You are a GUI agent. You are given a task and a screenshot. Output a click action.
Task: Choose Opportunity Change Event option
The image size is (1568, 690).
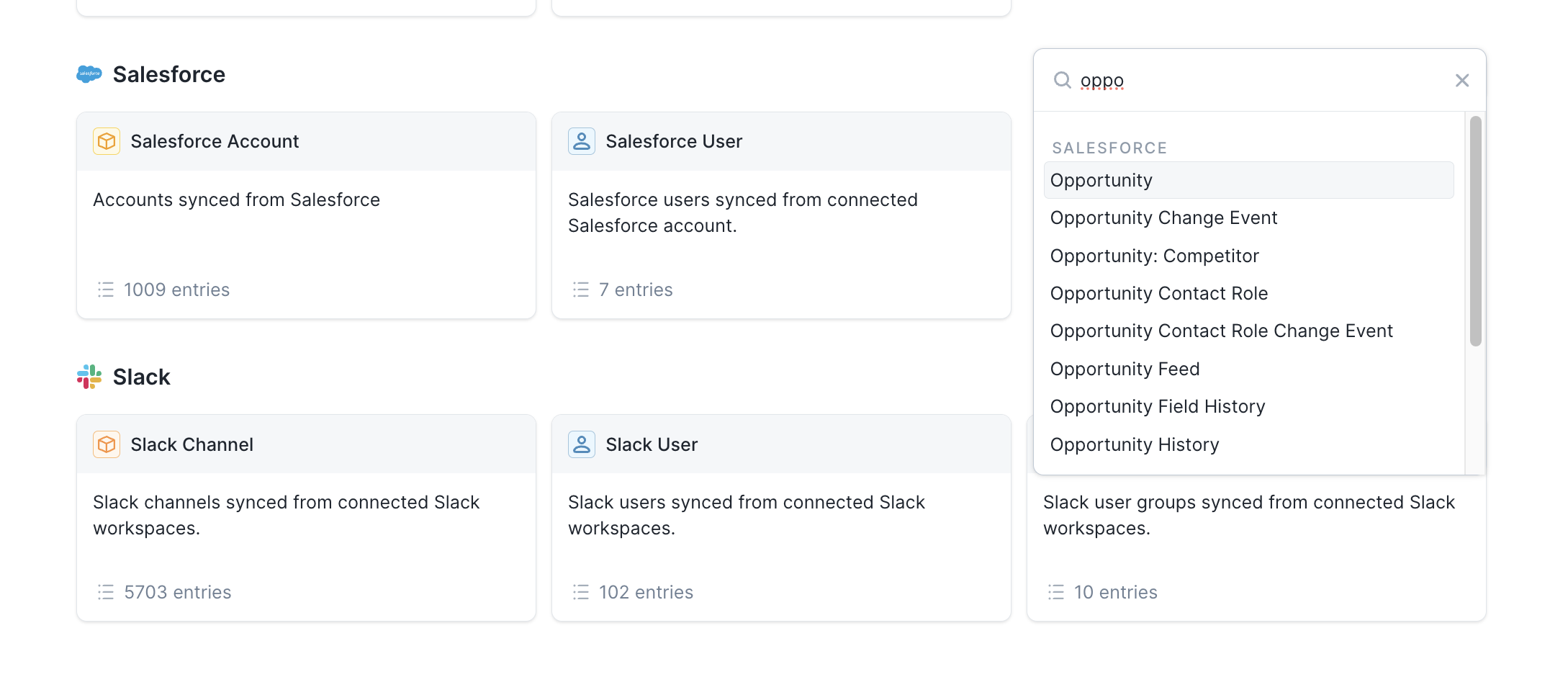pyautogui.click(x=1163, y=218)
